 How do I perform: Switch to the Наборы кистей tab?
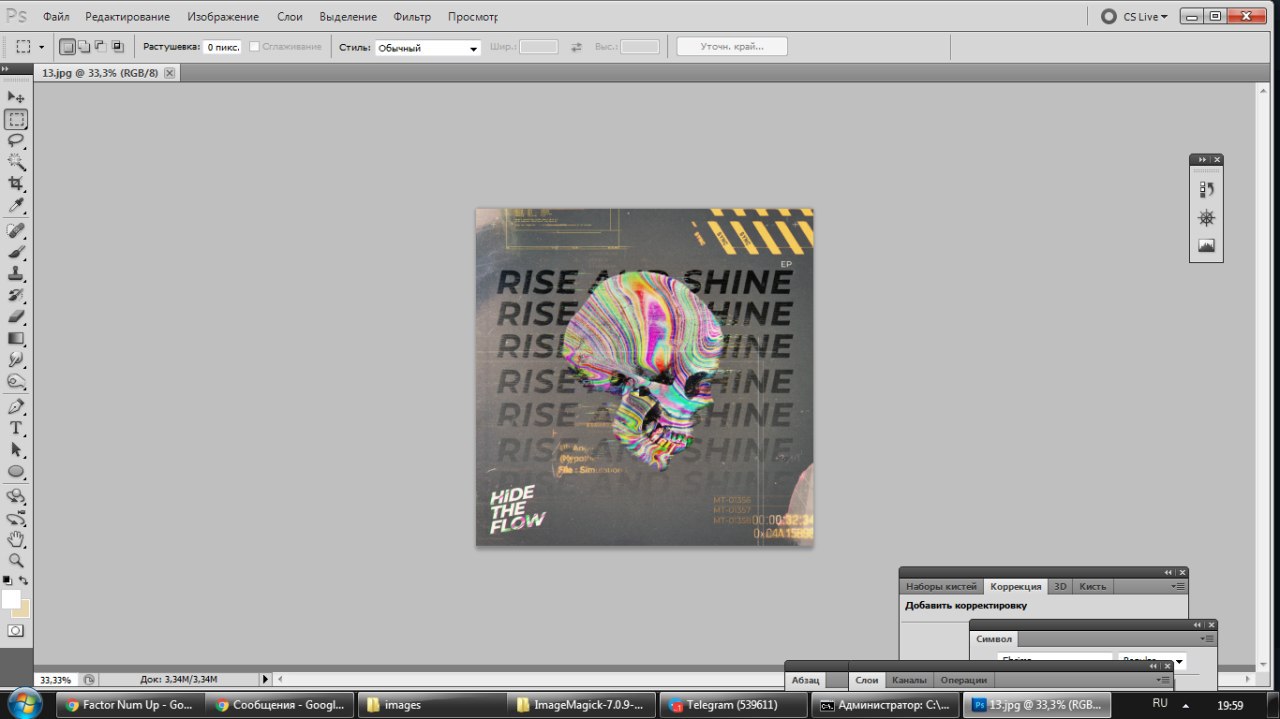[x=941, y=587]
